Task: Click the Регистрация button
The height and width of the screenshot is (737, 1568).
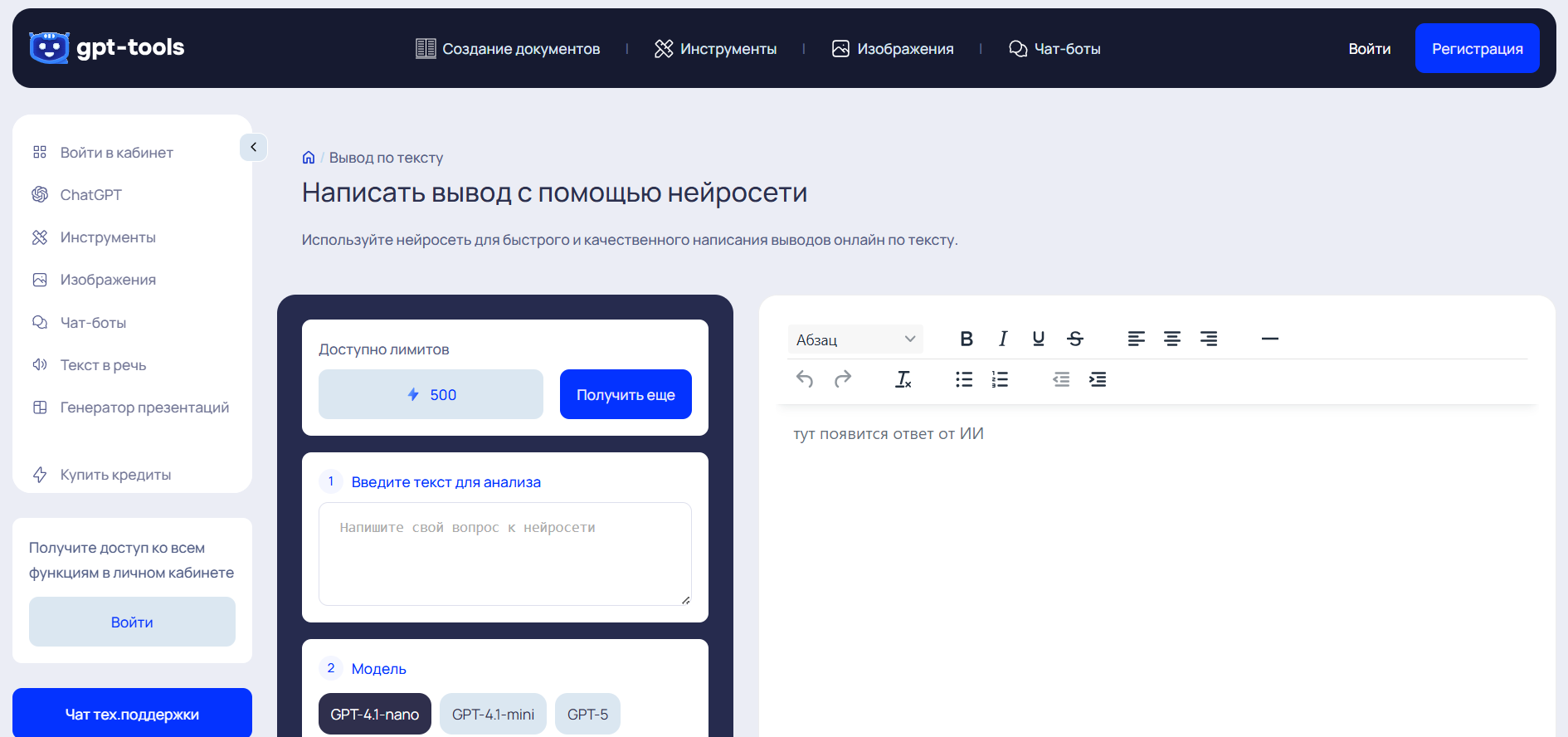Action: 1477,48
